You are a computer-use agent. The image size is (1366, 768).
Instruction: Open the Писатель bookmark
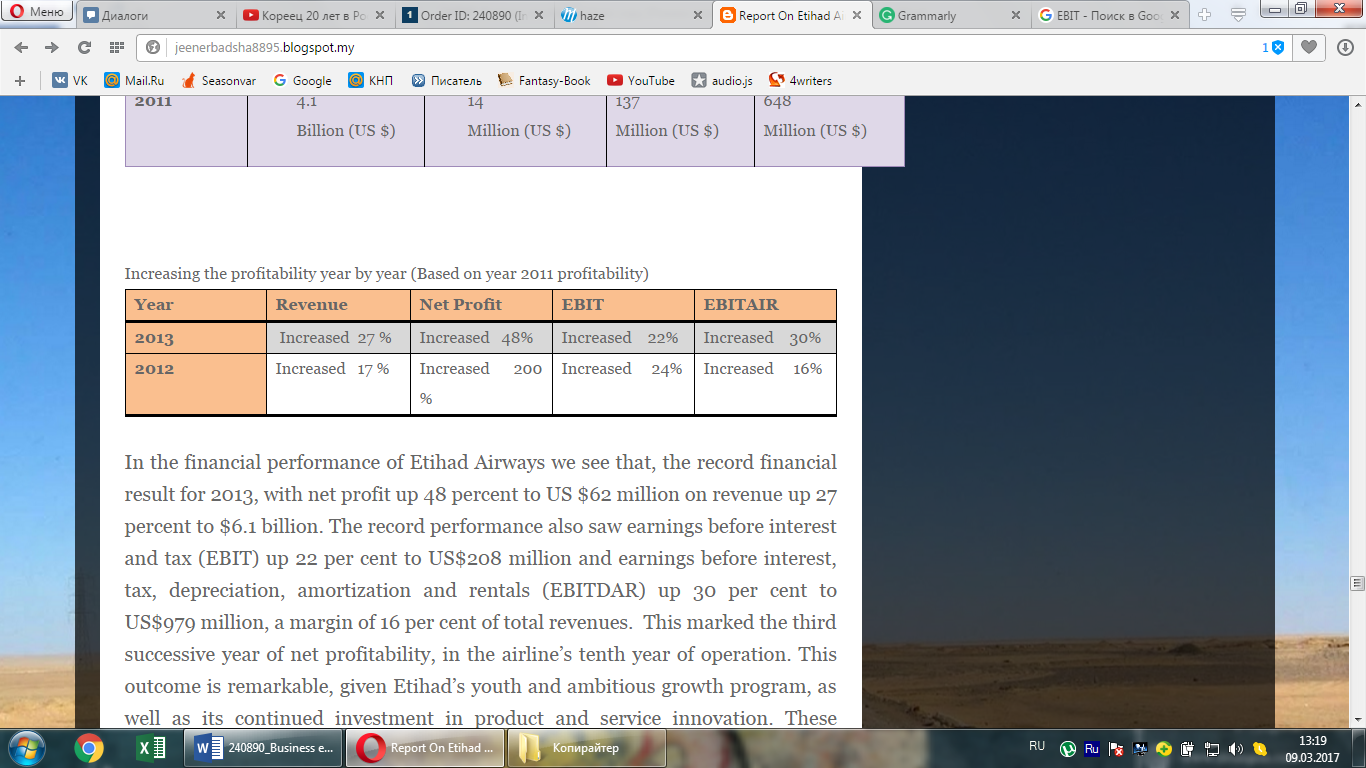pyautogui.click(x=446, y=80)
